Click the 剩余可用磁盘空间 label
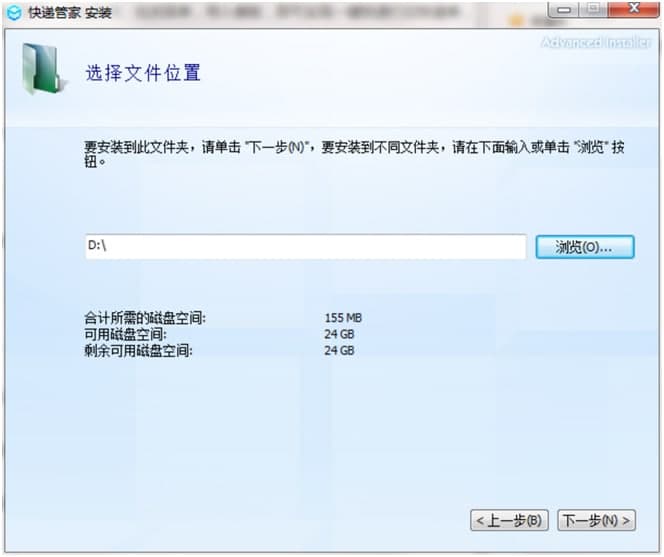This screenshot has width=664, height=557. [138, 350]
